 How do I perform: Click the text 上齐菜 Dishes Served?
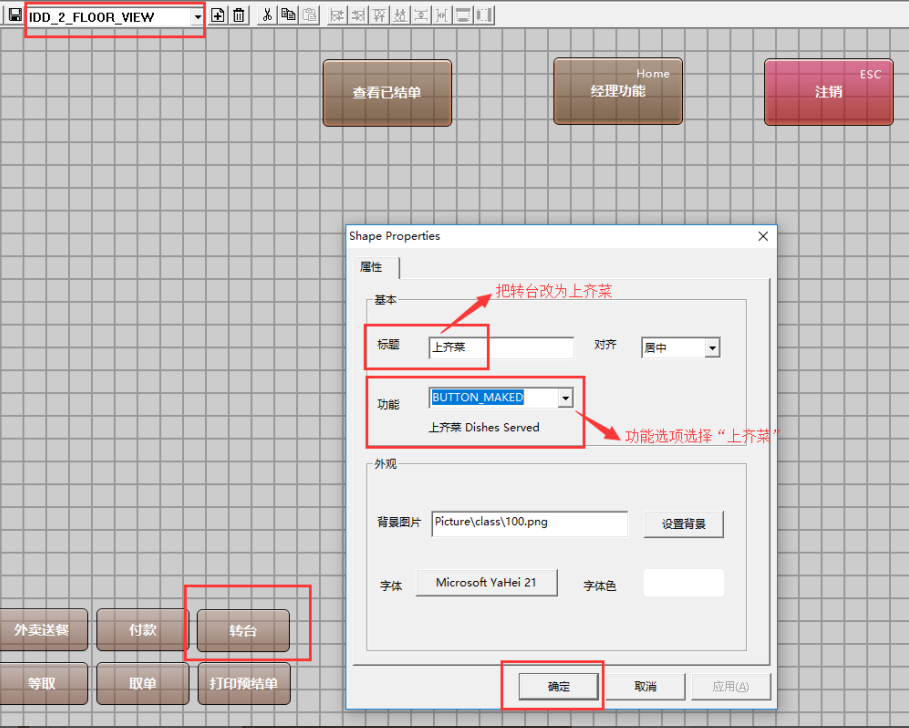tap(484, 427)
